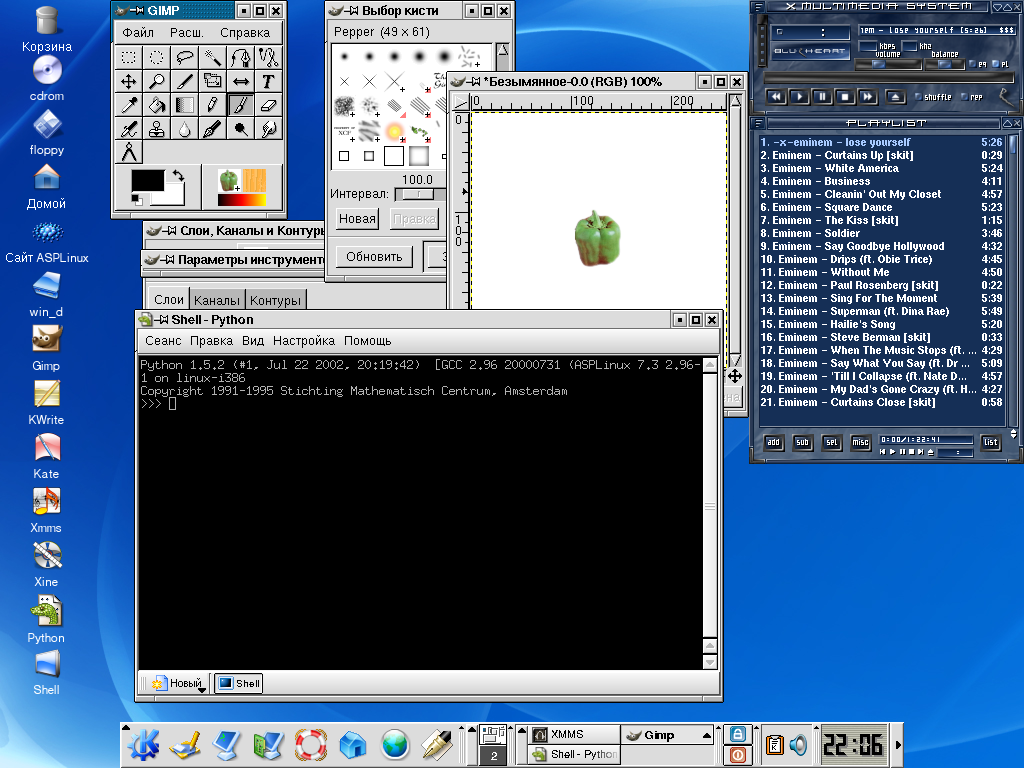Activate the Intelligent Scissors tool
Image resolution: width=1024 pixels, height=768 pixels.
[x=268, y=57]
